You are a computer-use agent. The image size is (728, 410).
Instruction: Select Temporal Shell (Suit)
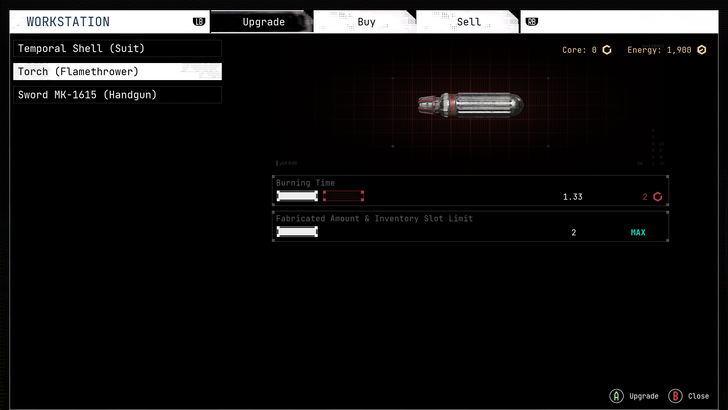click(117, 48)
